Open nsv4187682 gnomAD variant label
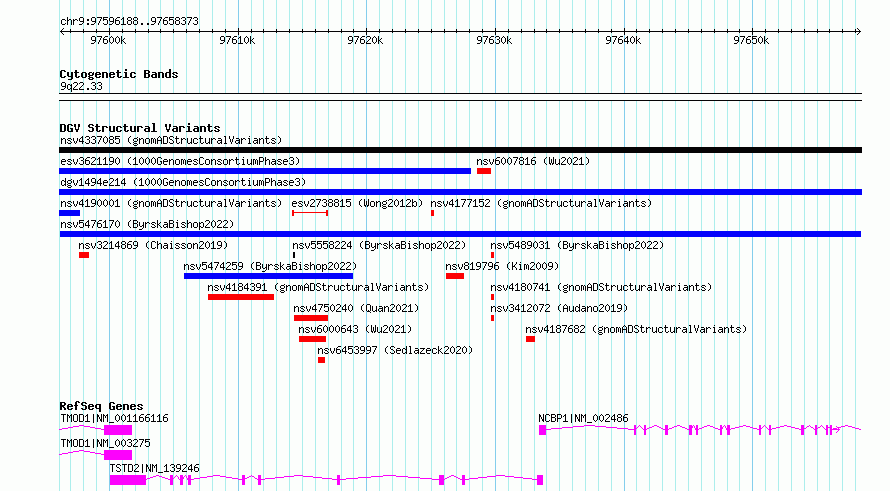890x491 pixels. [x=636, y=329]
